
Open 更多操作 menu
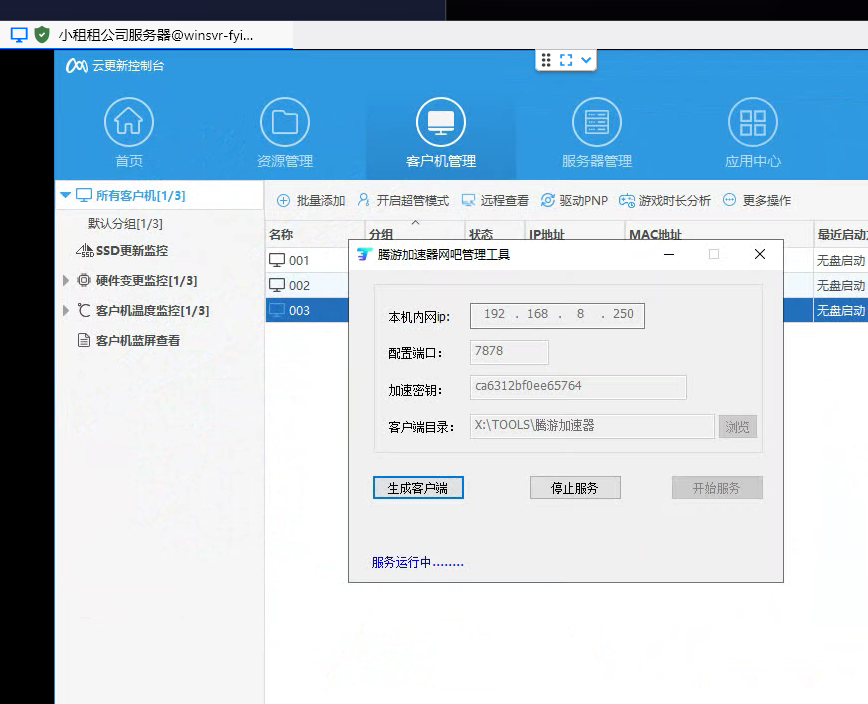click(757, 200)
